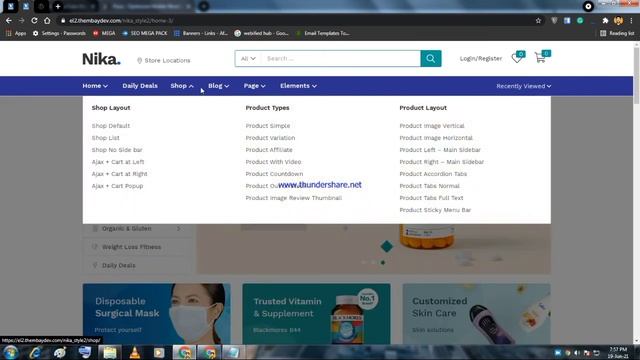The width and height of the screenshot is (640, 360).
Task: Switch to first Chrome taskbar window
Action: 184,352
